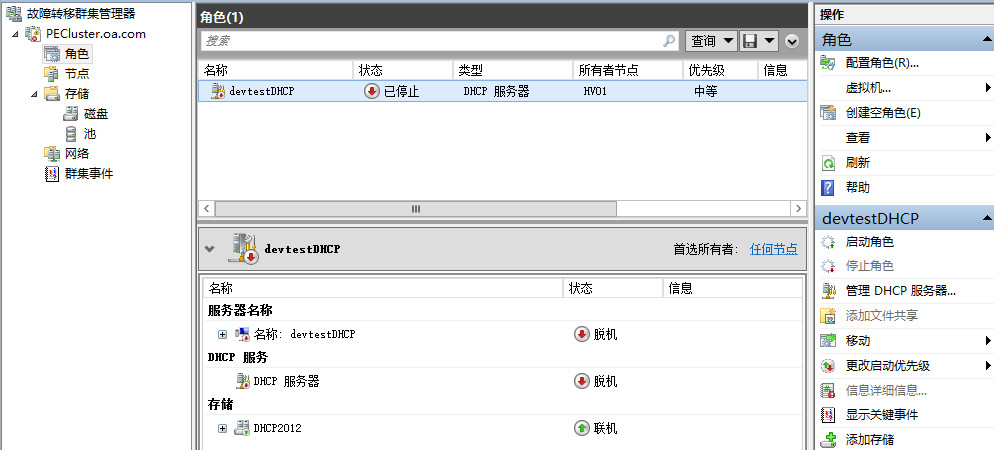Click the 移动 action icon
The height and width of the screenshot is (450, 994).
[828, 340]
